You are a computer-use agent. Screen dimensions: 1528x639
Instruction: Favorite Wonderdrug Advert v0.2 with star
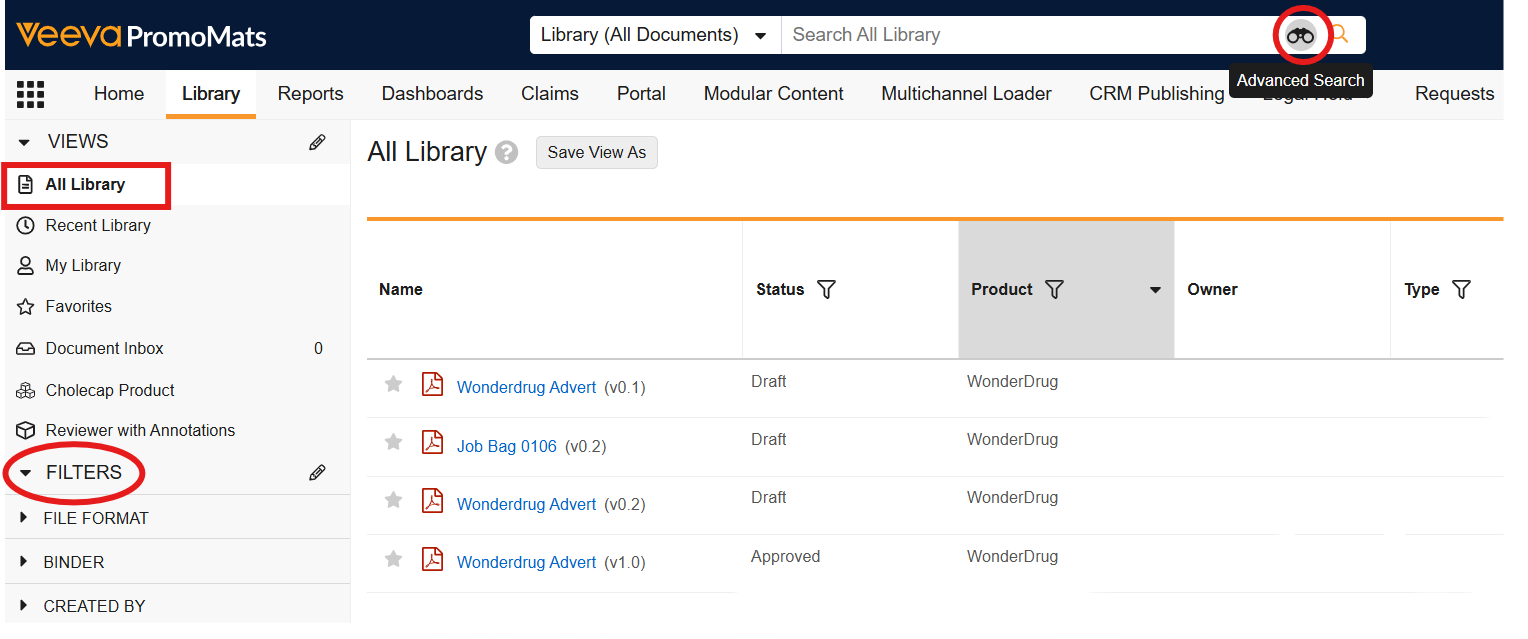tap(394, 500)
